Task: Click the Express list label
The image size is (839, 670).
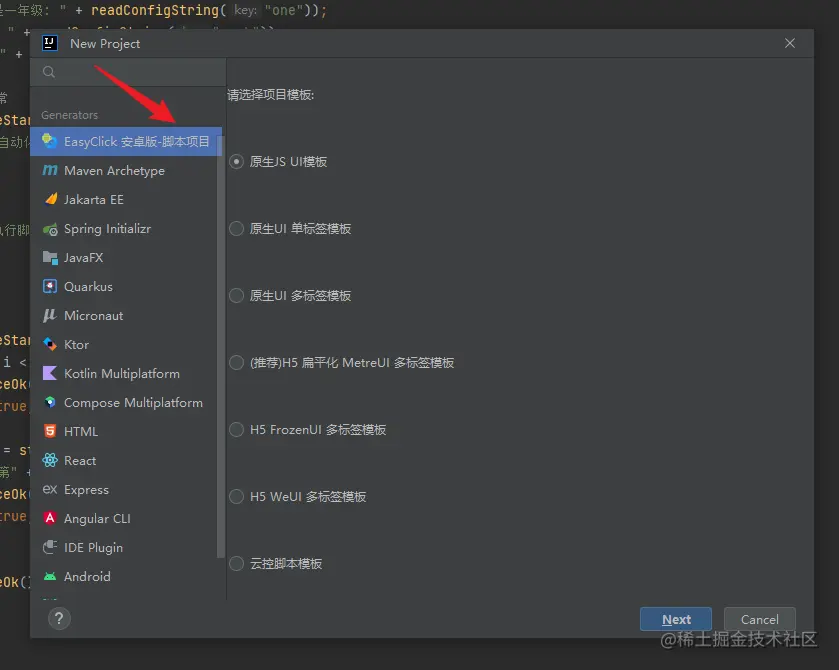Action: [86, 490]
